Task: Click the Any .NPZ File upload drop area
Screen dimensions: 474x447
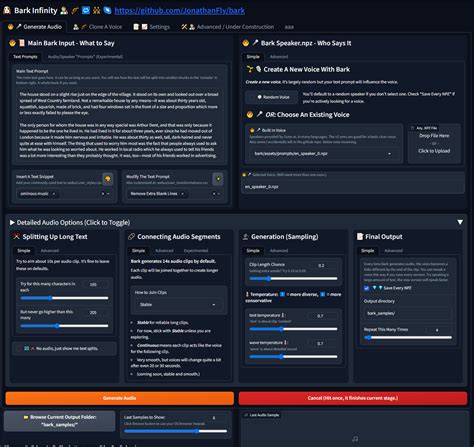Action: tap(434, 143)
